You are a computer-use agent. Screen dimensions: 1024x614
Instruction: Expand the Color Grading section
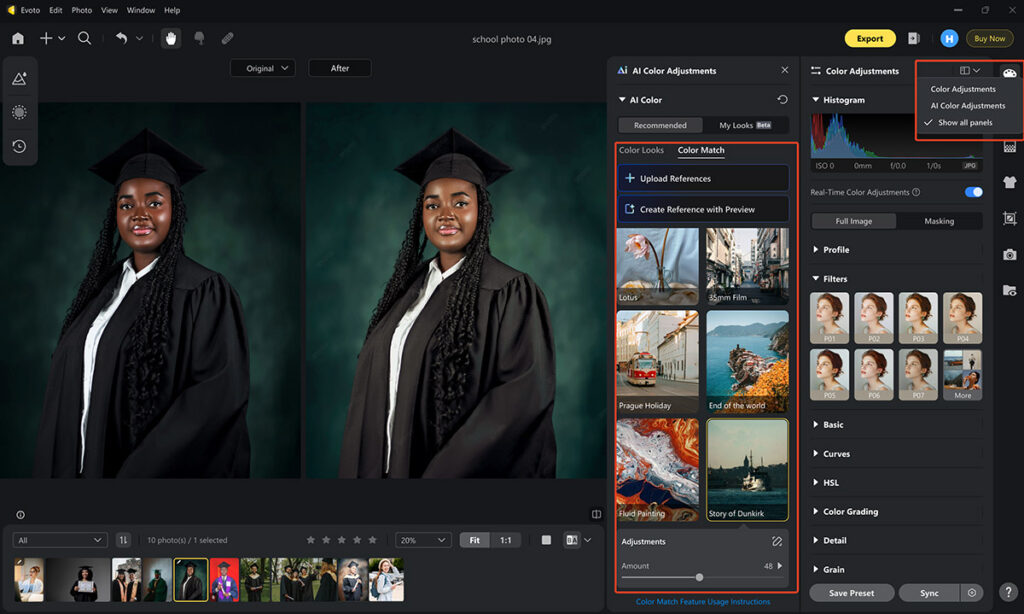point(816,511)
